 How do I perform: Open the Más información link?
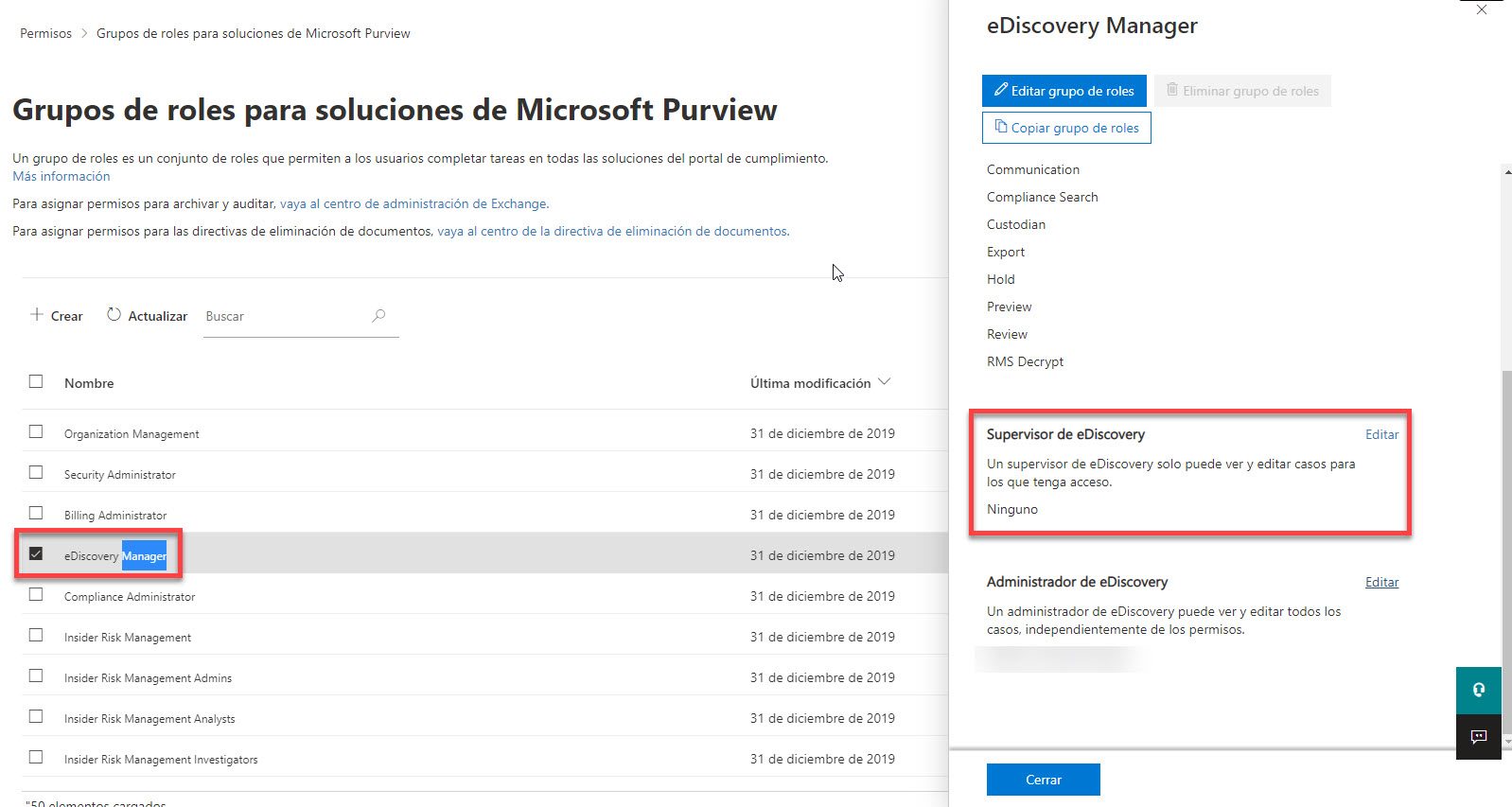61,176
